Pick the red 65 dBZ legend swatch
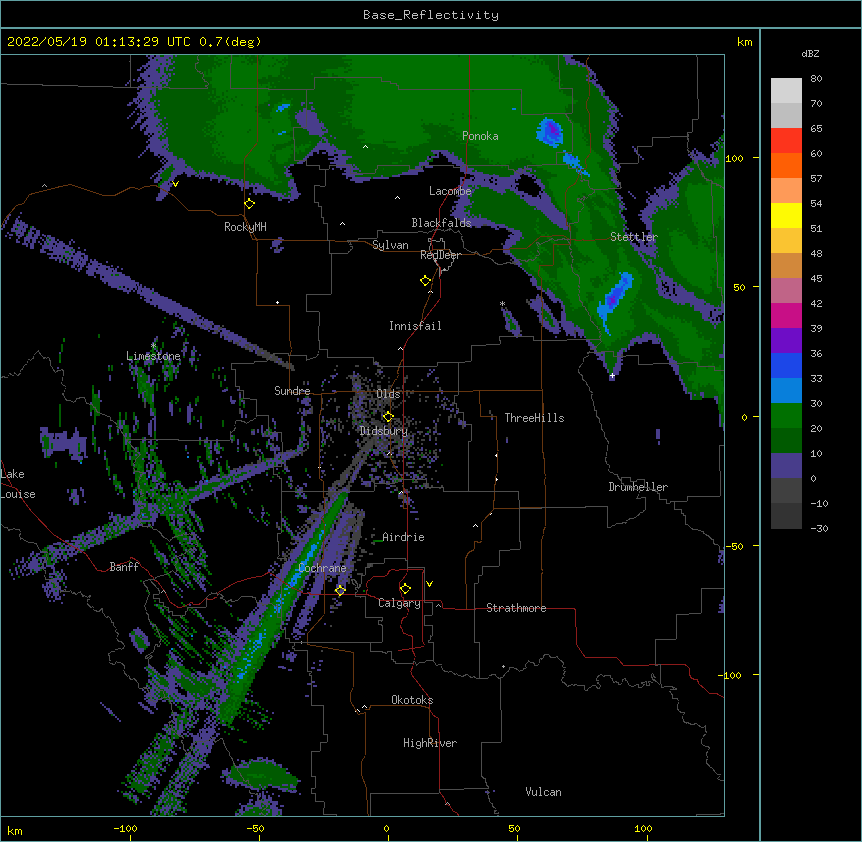Screen dimensions: 862x842 pyautogui.click(x=786, y=140)
